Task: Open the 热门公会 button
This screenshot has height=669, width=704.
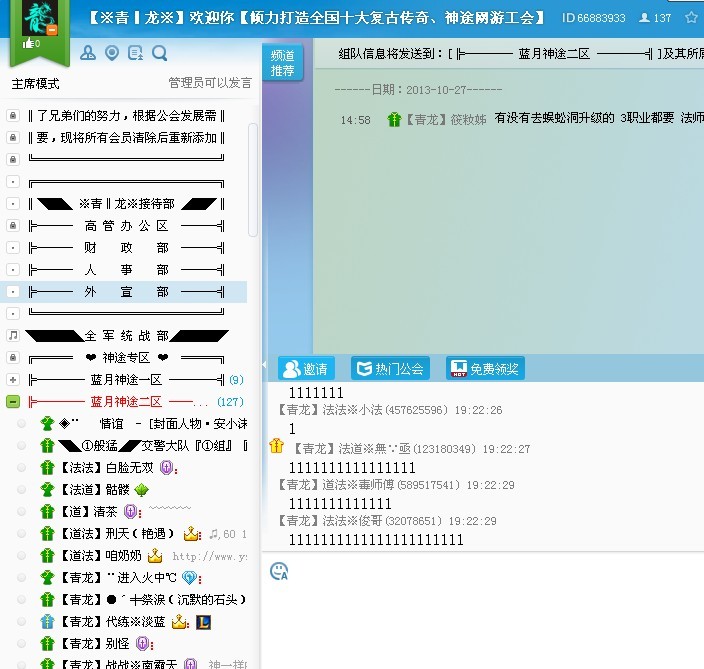Action: (390, 369)
